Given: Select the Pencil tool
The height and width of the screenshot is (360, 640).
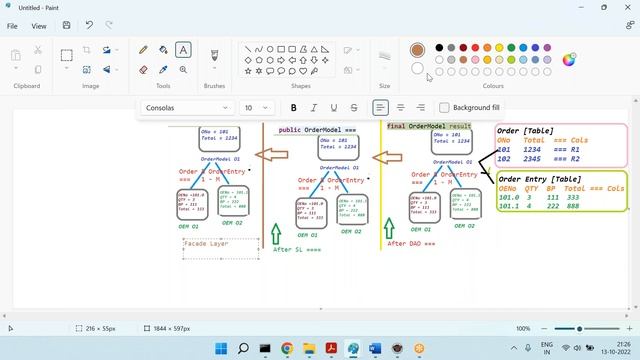Looking at the screenshot, I should 143,50.
